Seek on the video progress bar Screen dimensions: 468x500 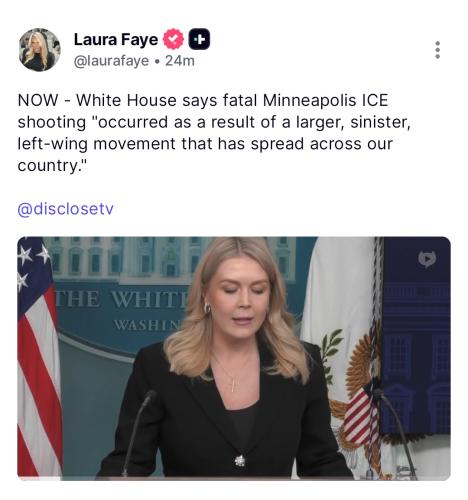tap(234, 478)
